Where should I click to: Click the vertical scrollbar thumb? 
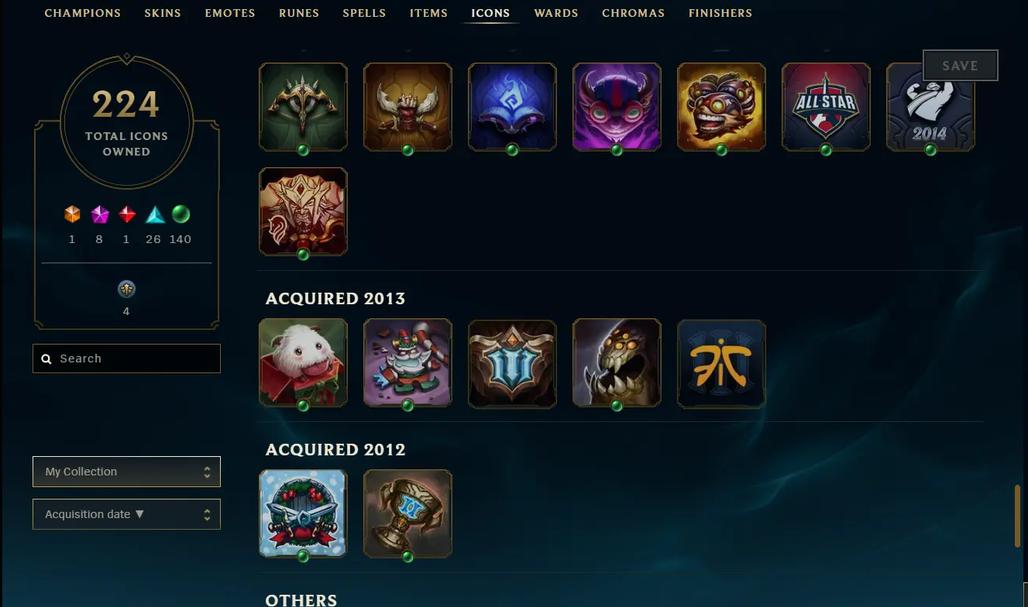[1018, 517]
